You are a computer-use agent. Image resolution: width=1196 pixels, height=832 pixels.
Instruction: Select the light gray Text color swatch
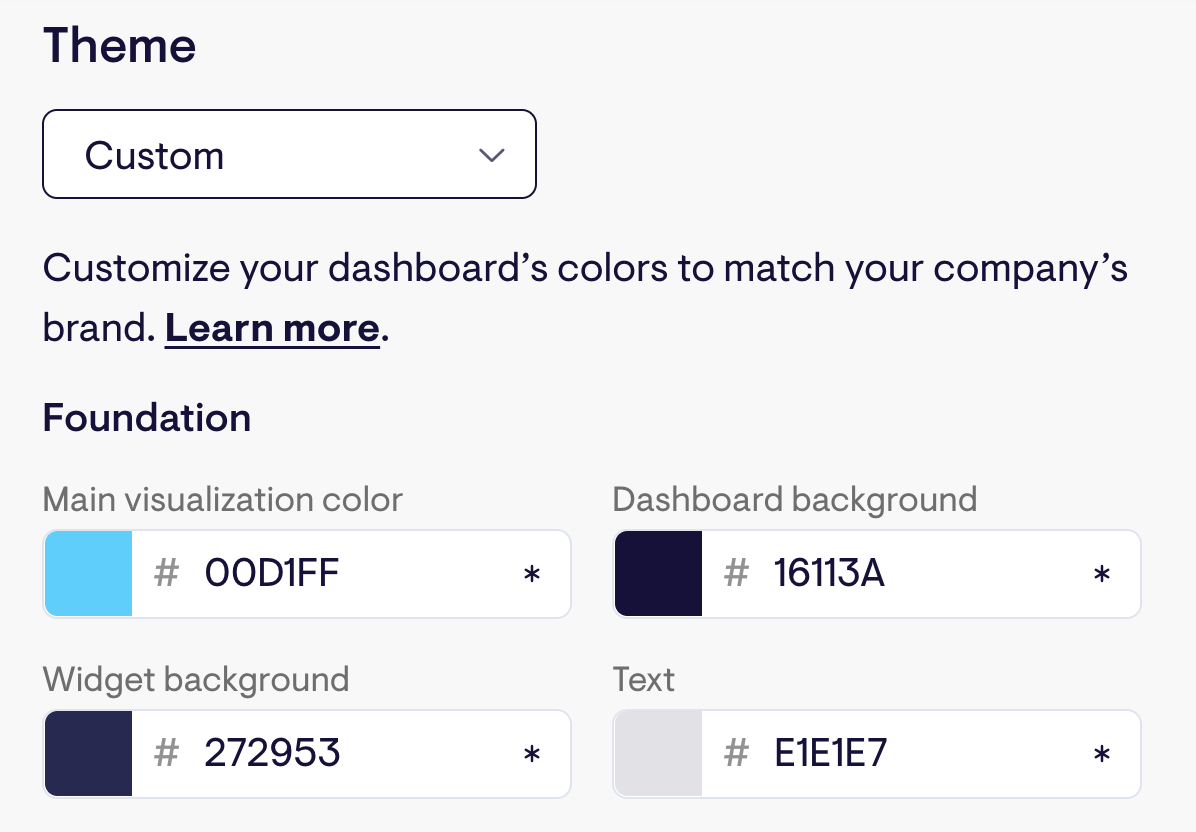657,753
